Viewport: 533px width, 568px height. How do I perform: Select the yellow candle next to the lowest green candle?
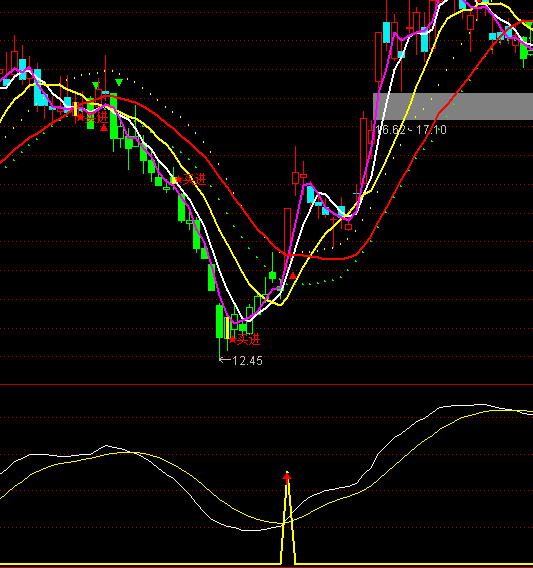point(227,328)
